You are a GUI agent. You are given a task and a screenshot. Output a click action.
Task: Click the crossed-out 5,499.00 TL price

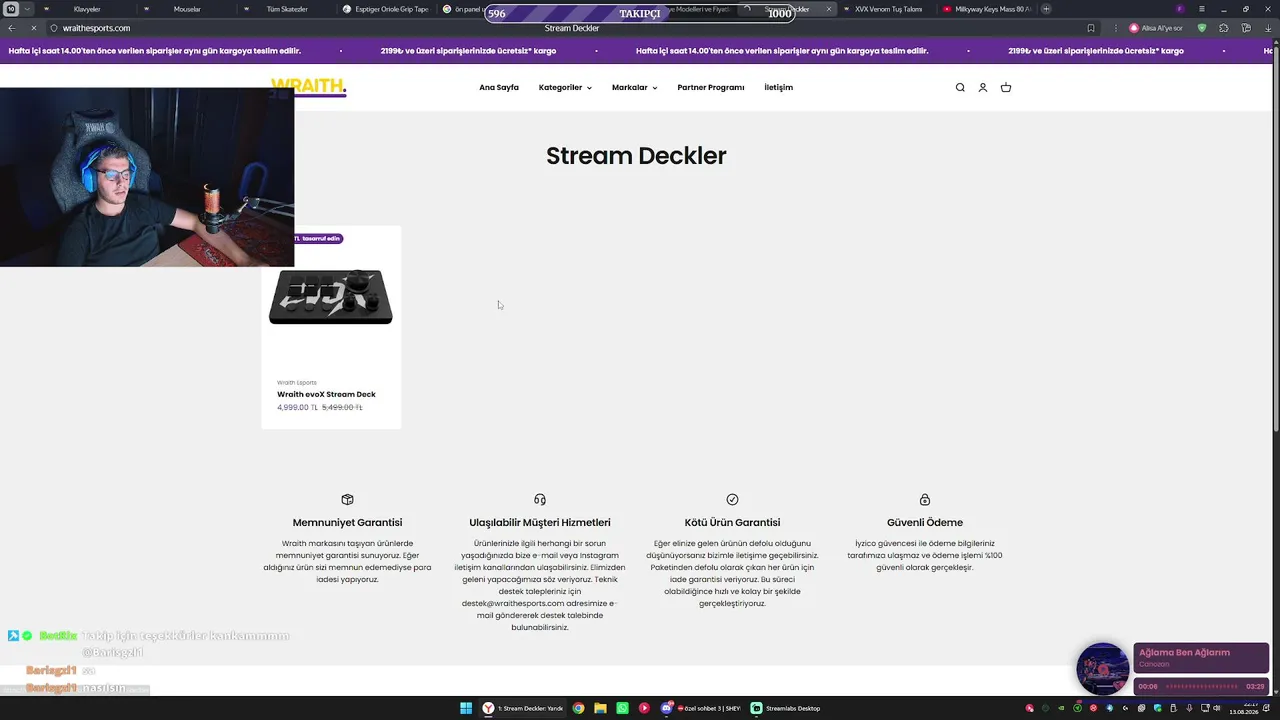coord(342,408)
